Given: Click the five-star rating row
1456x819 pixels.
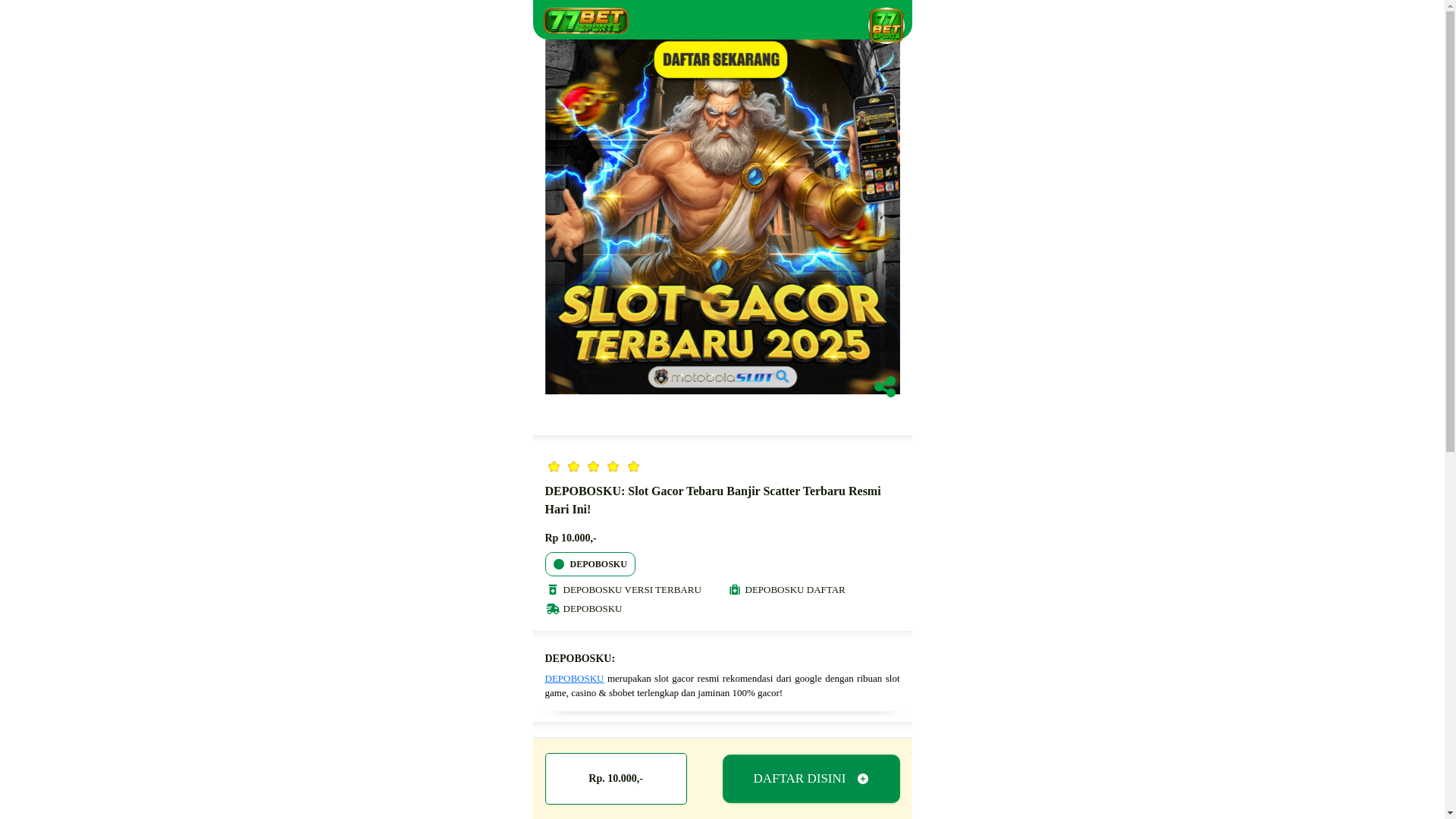Looking at the screenshot, I should (x=593, y=466).
